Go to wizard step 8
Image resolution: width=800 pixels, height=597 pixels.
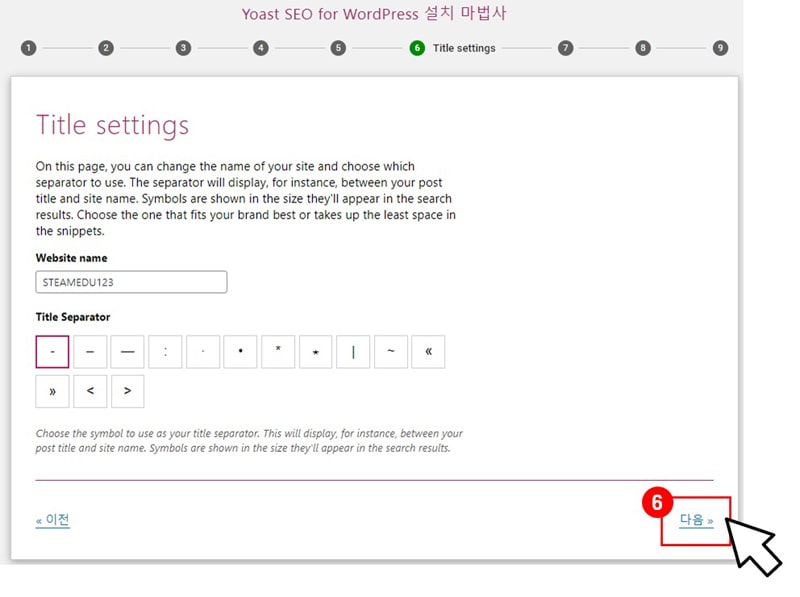643,48
